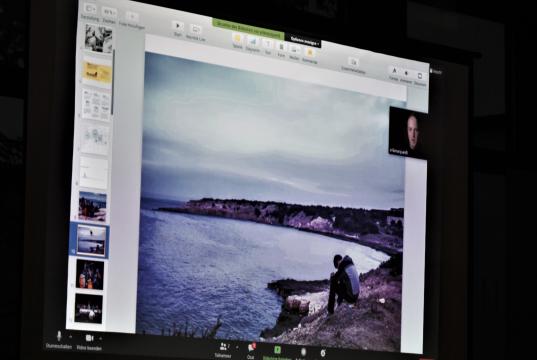This screenshot has width=537, height=360.
Task: Select the slide thumbnail with orange life vests
Action: [x=90, y=274]
